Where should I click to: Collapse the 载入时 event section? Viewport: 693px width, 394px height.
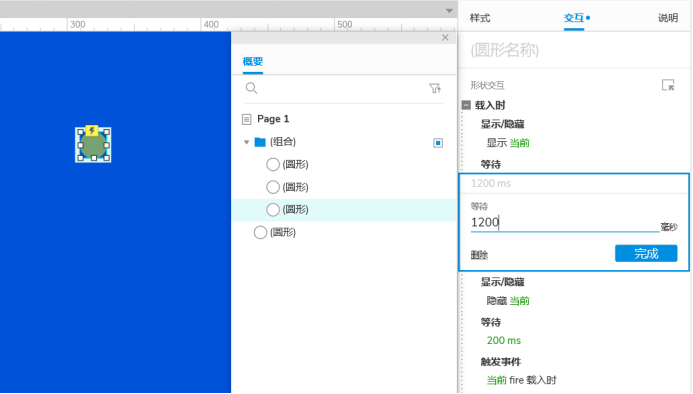pyautogui.click(x=466, y=105)
